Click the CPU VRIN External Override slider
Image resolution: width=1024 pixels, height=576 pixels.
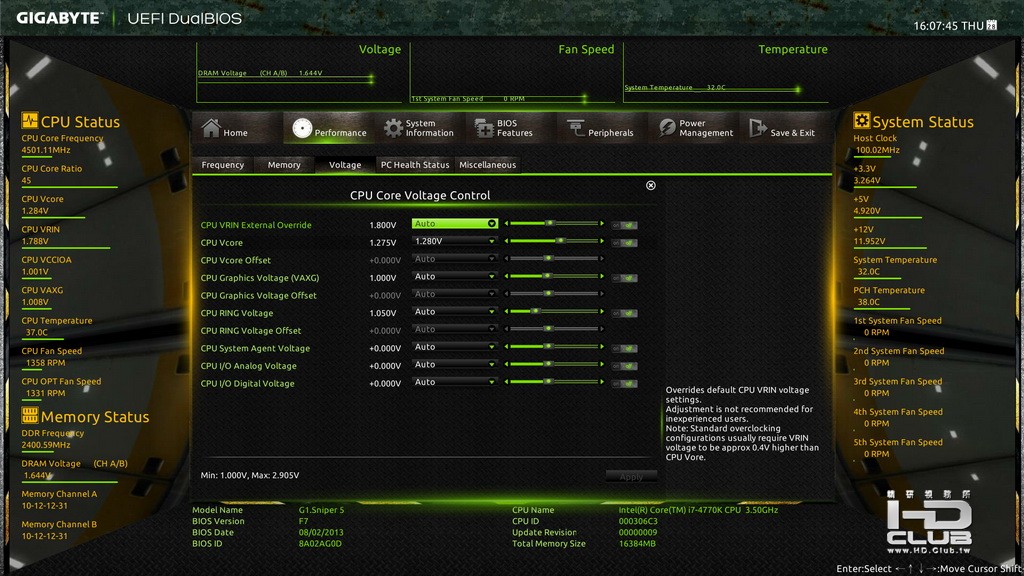coord(554,223)
